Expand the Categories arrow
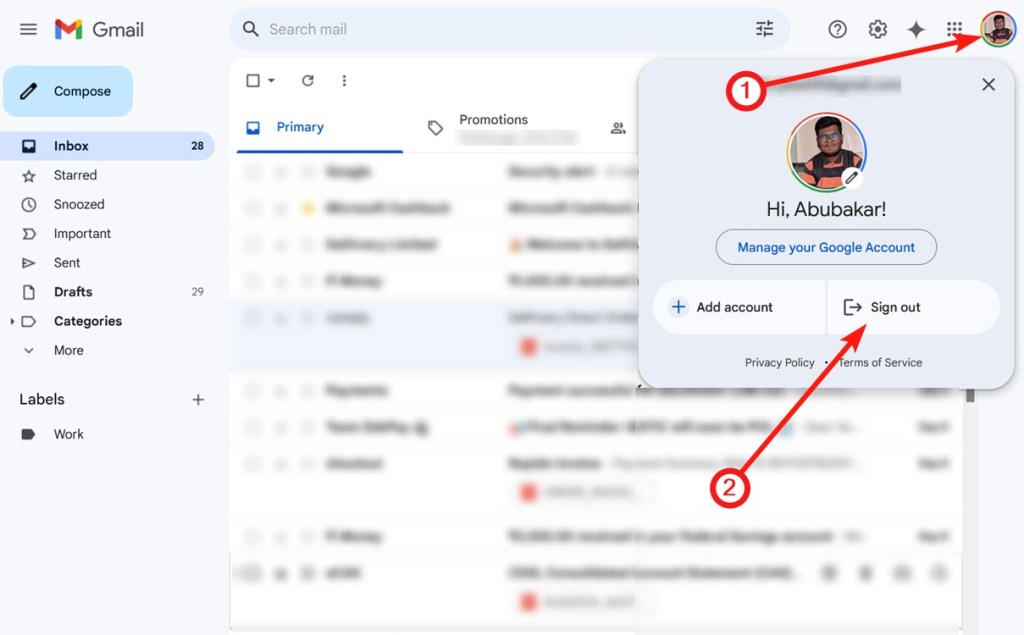Screen dimensions: 1024x635 12,321
